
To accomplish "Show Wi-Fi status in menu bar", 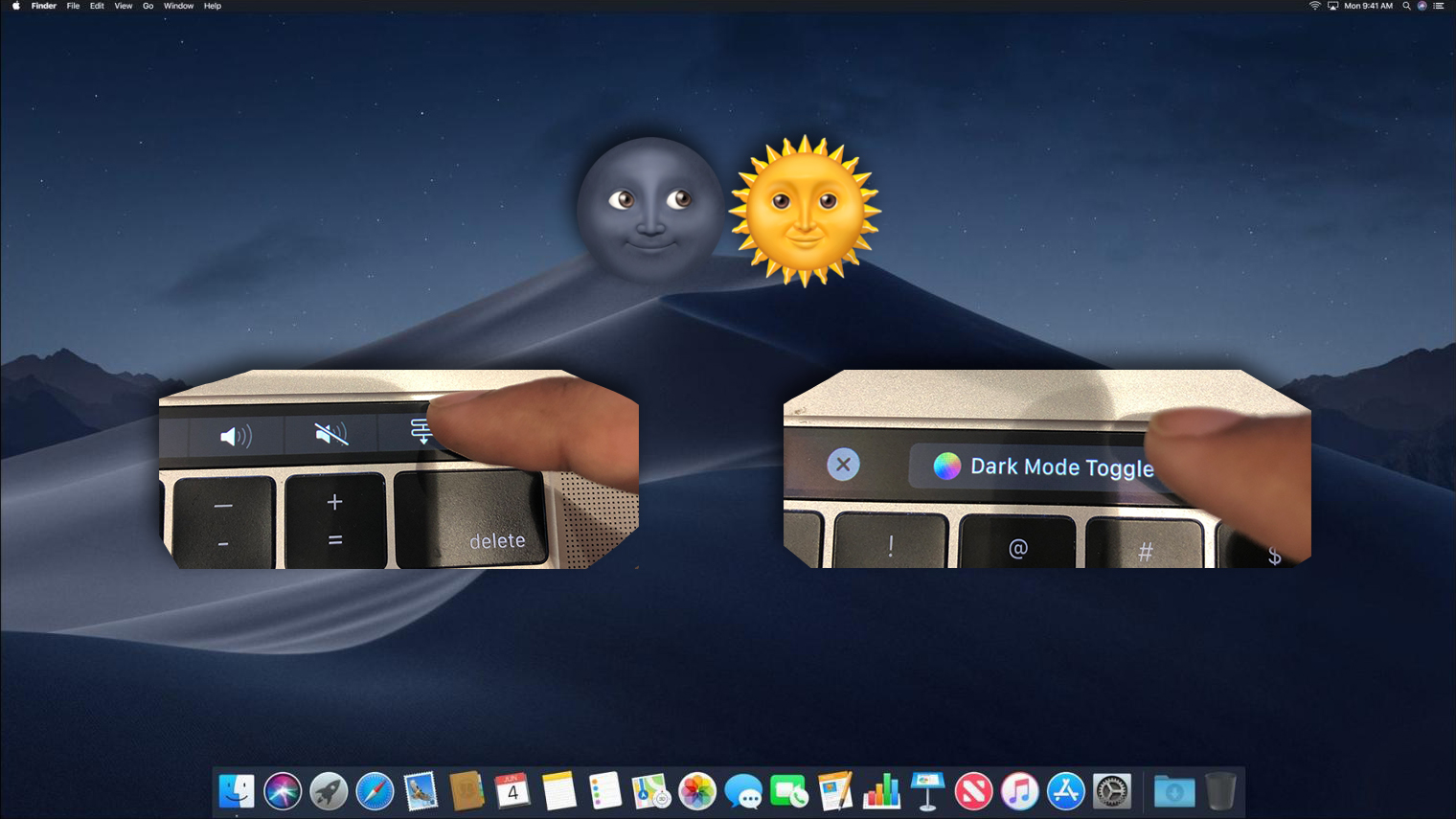I will click(1315, 6).
